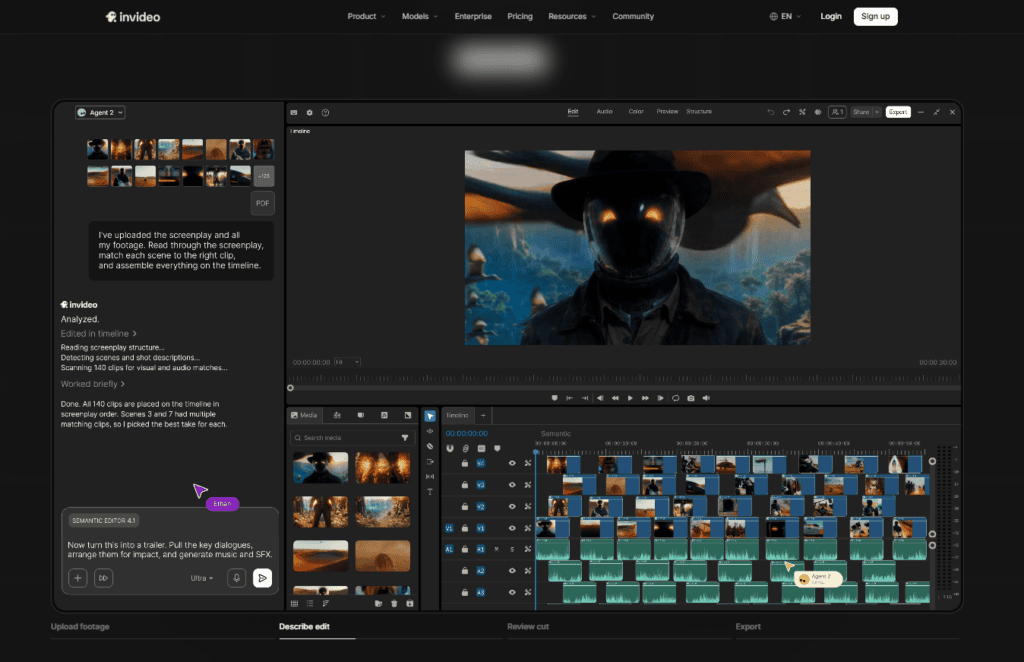Expand the 'Worked briefly' section
The image size is (1024, 662).
93,384
